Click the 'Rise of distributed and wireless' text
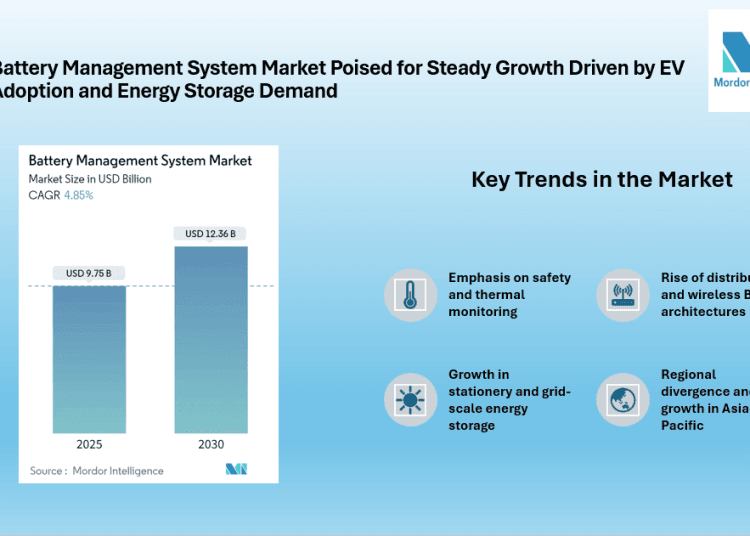This screenshot has height=536, width=750. [704, 295]
